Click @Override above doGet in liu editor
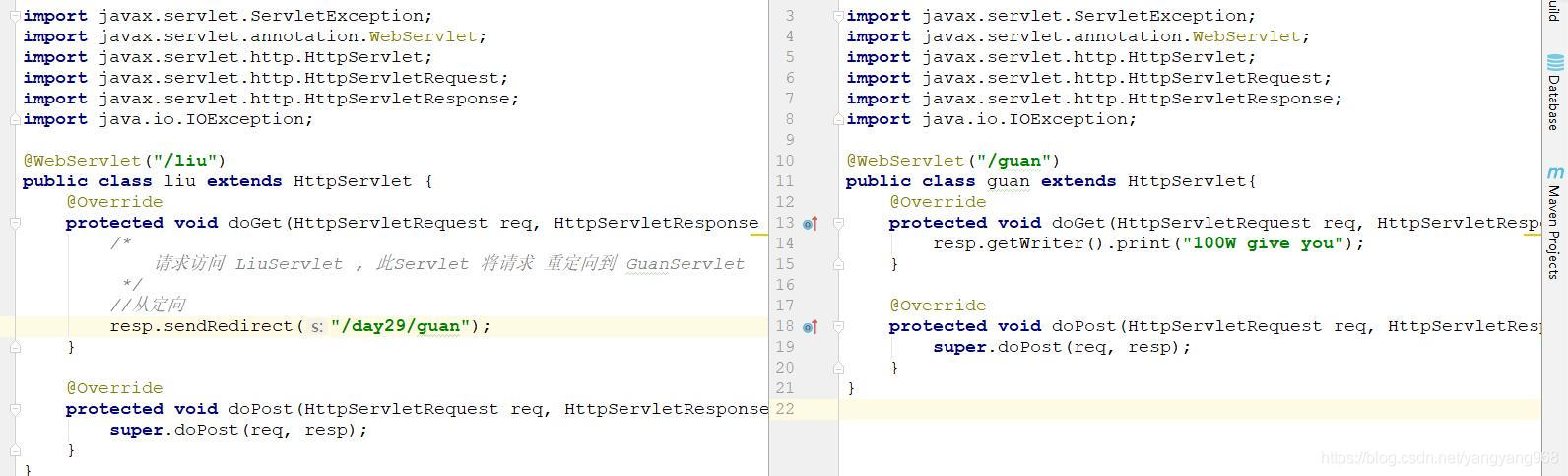This screenshot has width=1568, height=476. pyautogui.click(x=114, y=202)
